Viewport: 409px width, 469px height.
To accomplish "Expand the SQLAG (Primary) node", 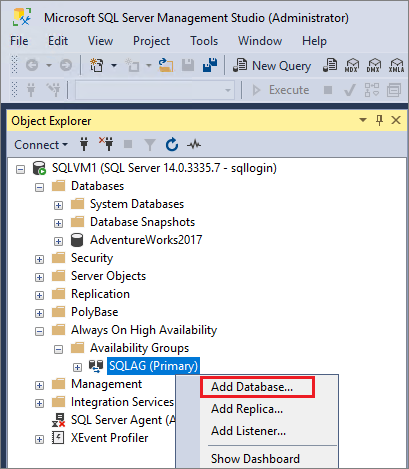I will [77, 367].
